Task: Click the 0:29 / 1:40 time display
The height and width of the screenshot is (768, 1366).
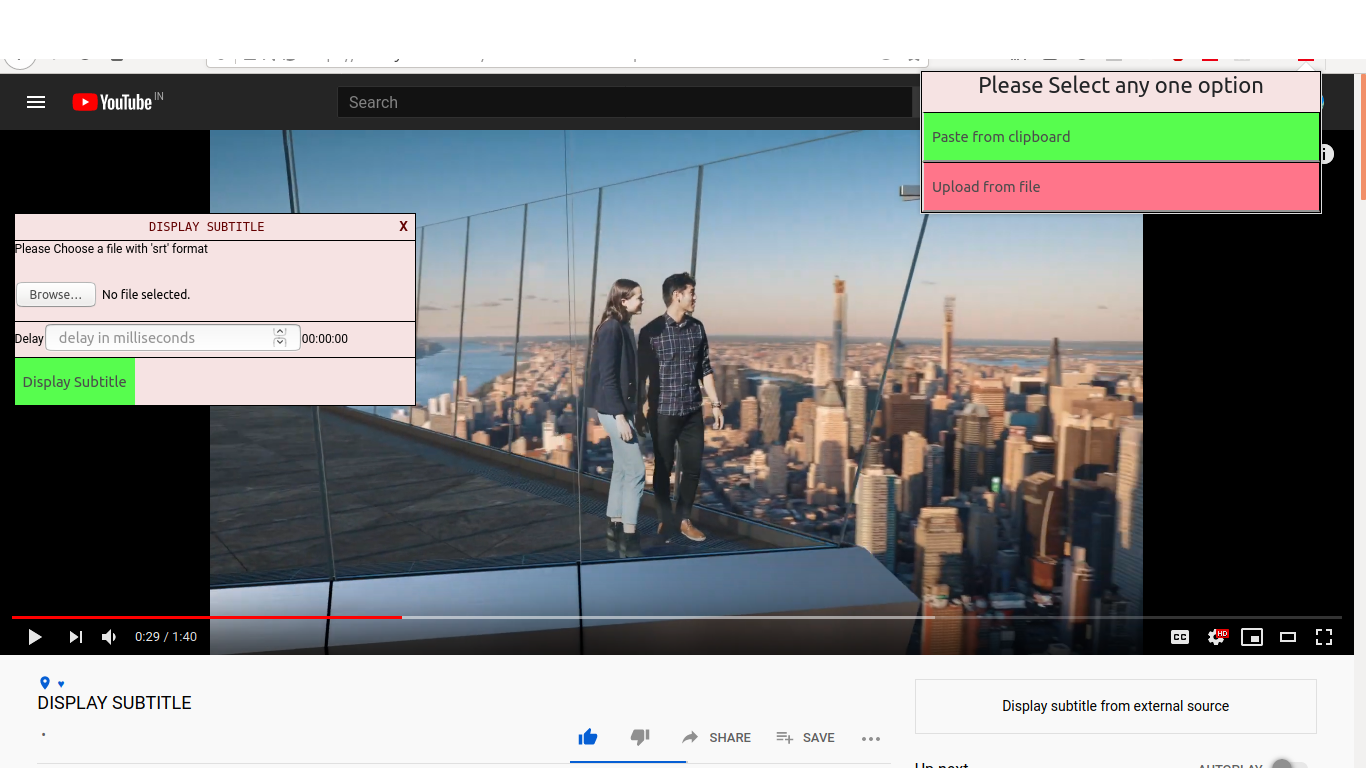Action: pyautogui.click(x=166, y=637)
